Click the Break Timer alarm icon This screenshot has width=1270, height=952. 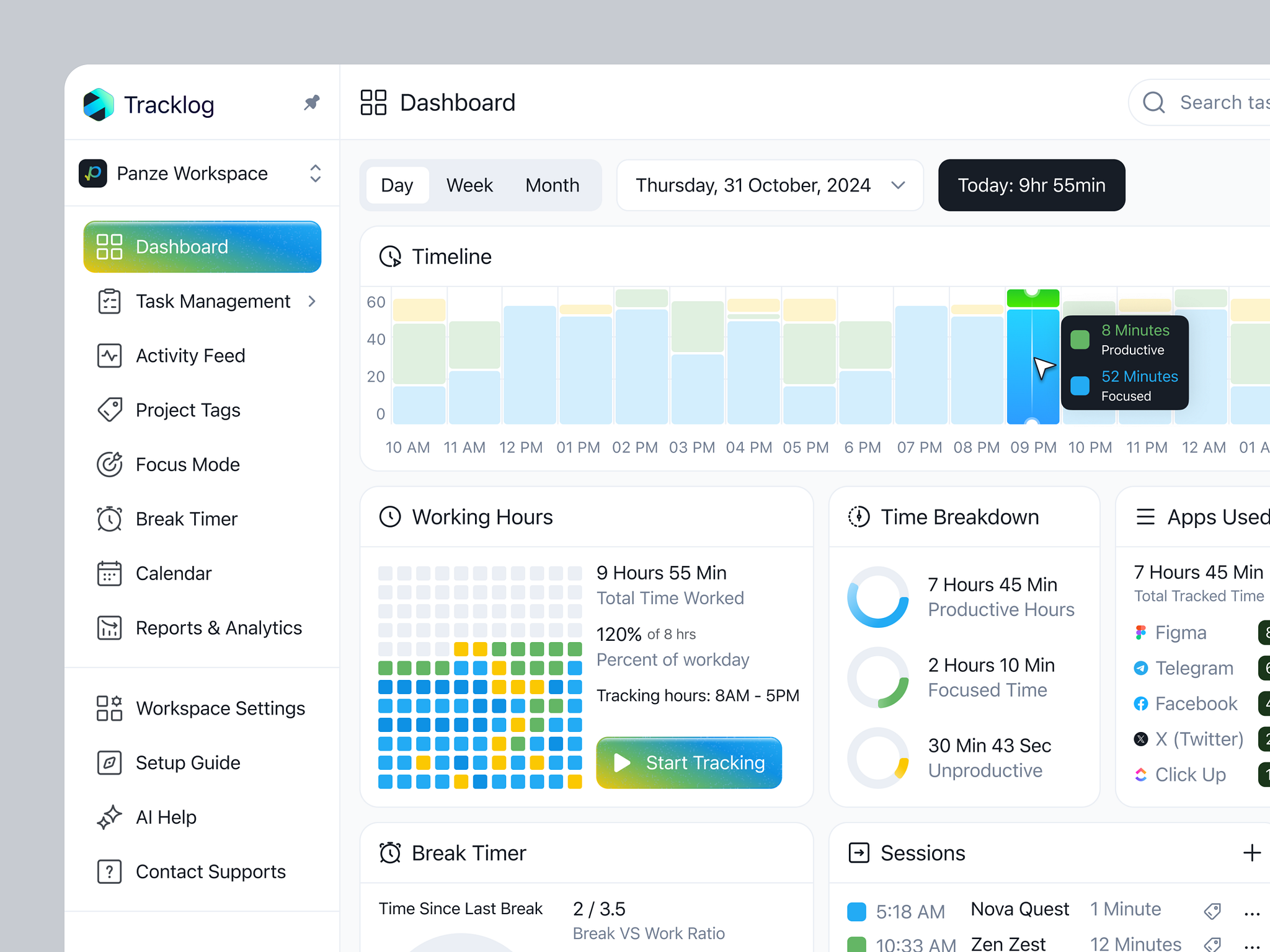pyautogui.click(x=110, y=519)
